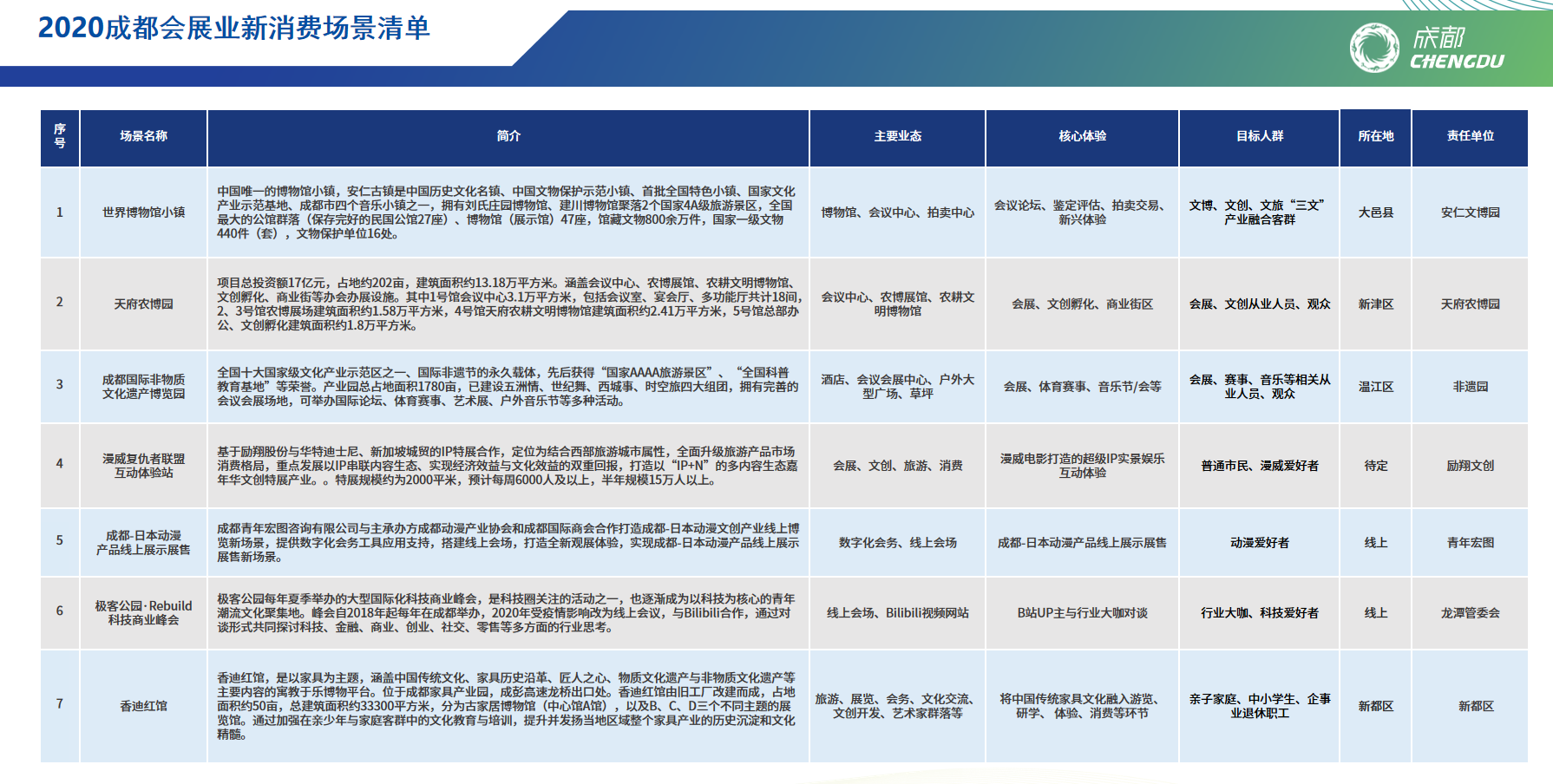Select the cell 会展、文创从业人员、观众
This screenshot has height=784, width=1553.
[x=1260, y=304]
